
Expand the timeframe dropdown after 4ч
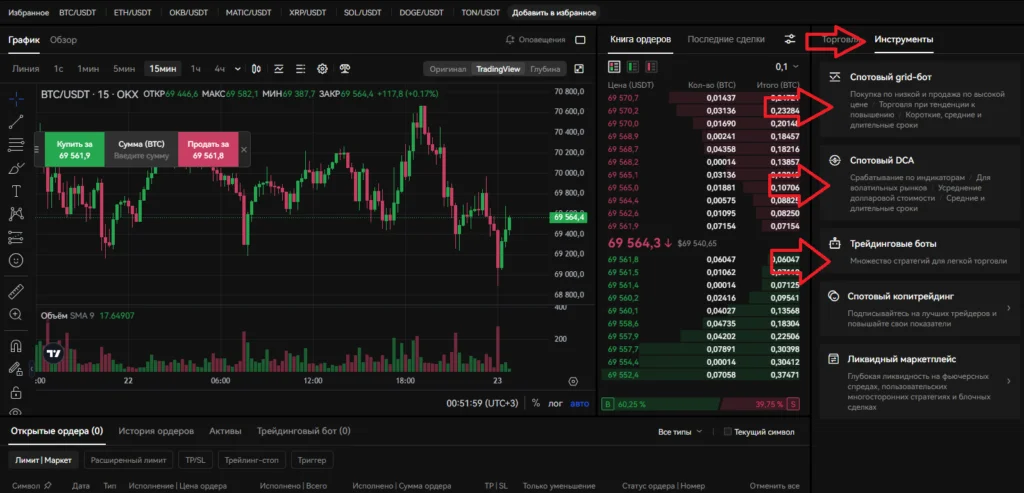pyautogui.click(x=238, y=69)
